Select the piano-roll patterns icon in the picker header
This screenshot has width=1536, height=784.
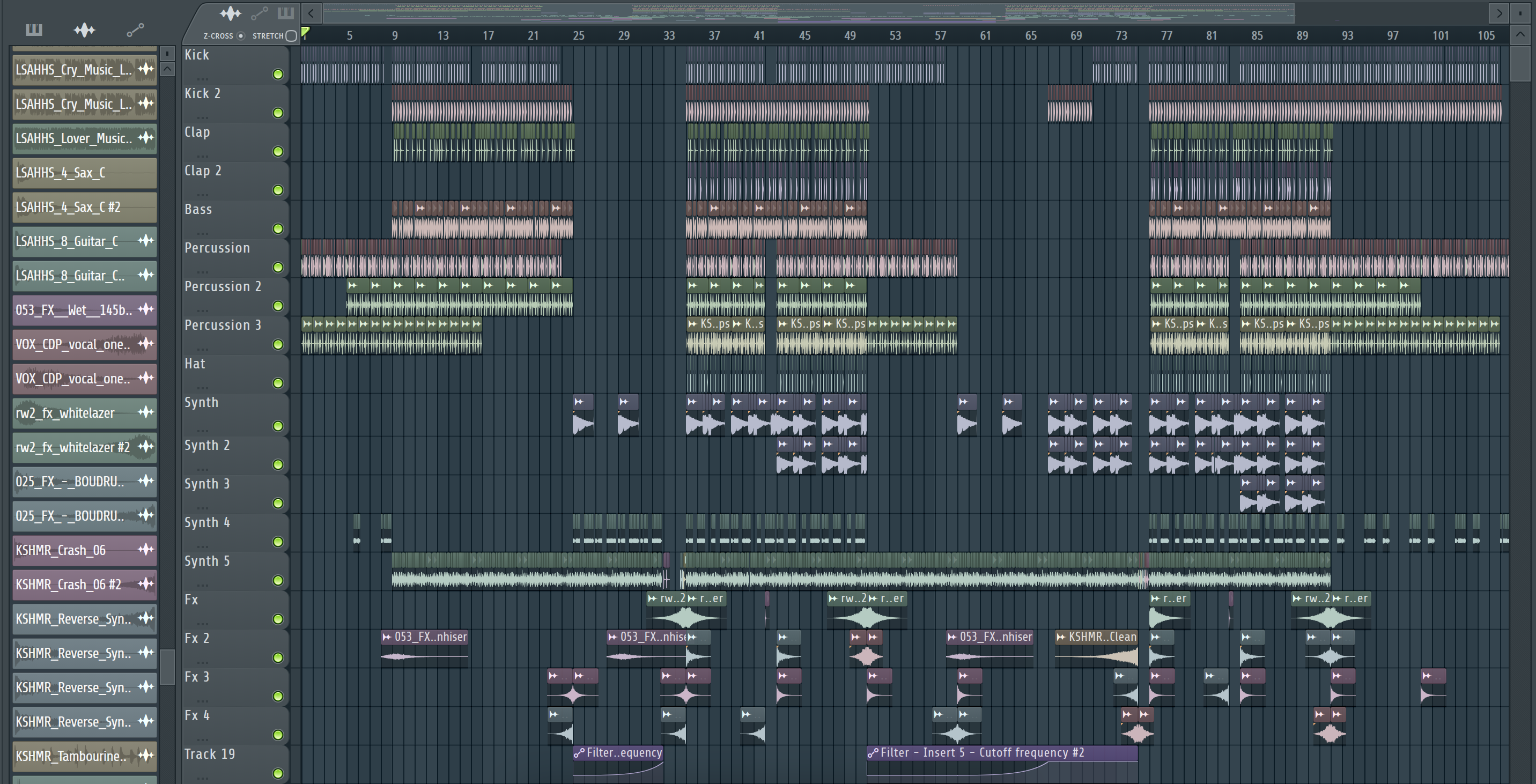click(x=34, y=30)
